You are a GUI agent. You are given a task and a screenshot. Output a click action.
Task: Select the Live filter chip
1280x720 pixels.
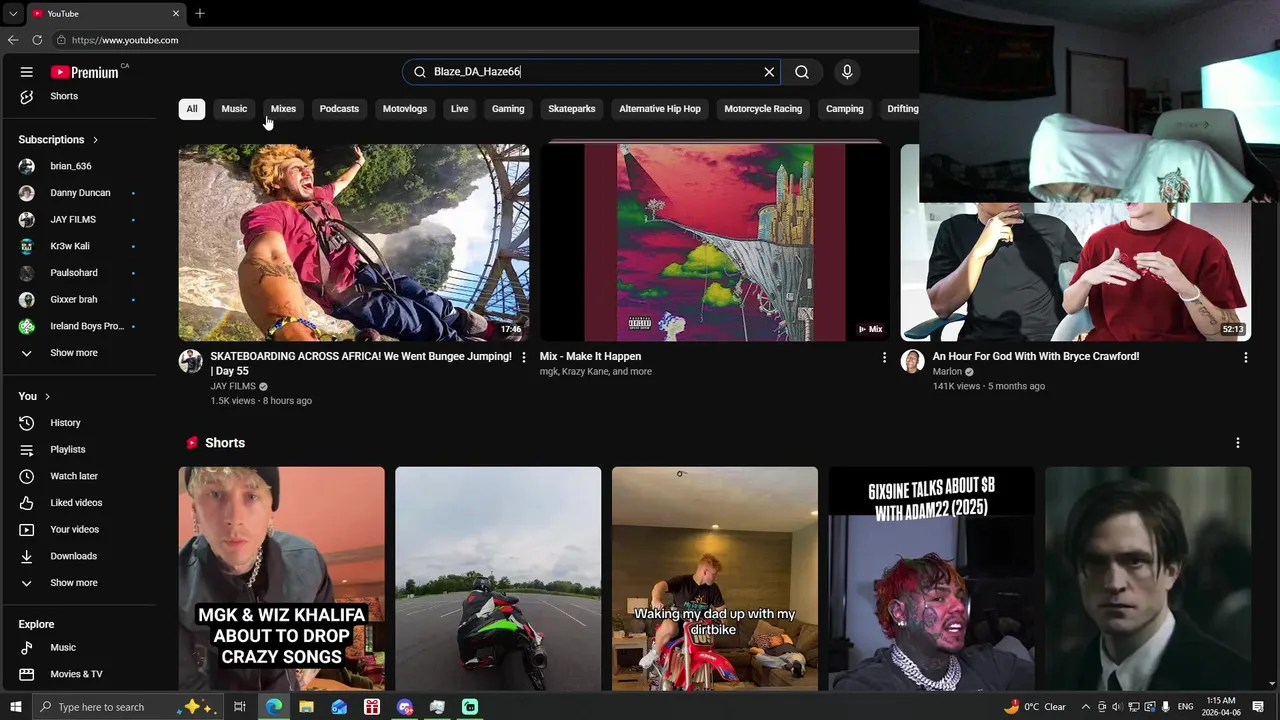pos(459,109)
